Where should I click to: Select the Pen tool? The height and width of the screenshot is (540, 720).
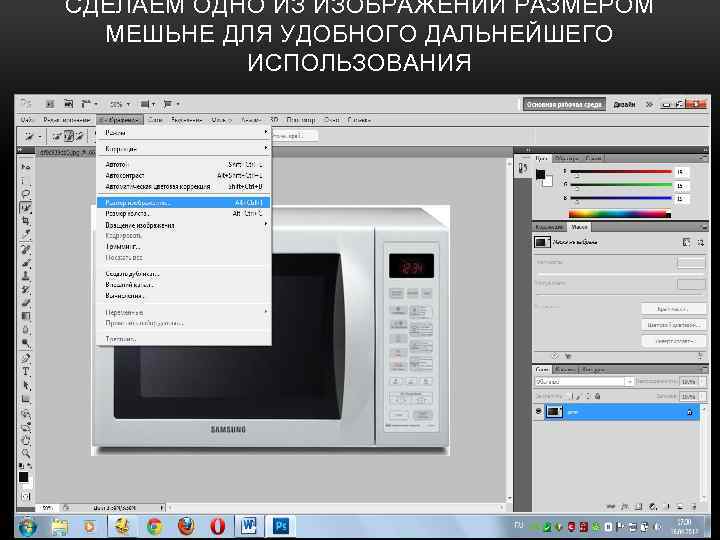[26, 358]
